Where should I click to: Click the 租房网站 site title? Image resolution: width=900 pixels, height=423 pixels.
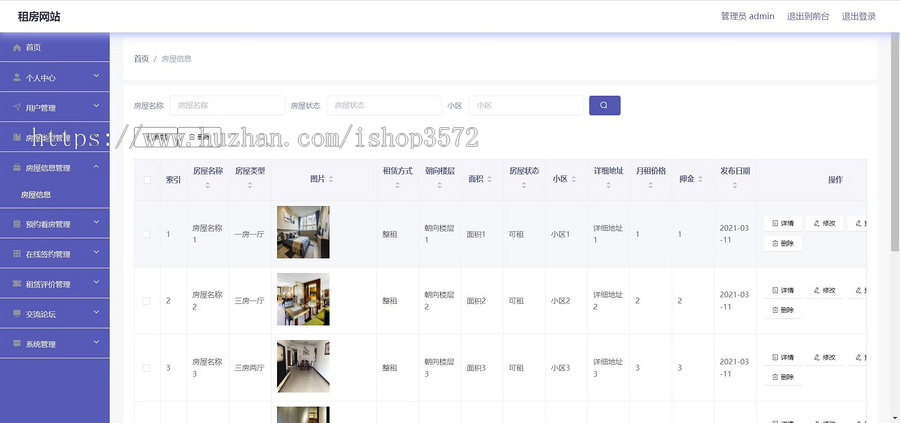[x=39, y=17]
